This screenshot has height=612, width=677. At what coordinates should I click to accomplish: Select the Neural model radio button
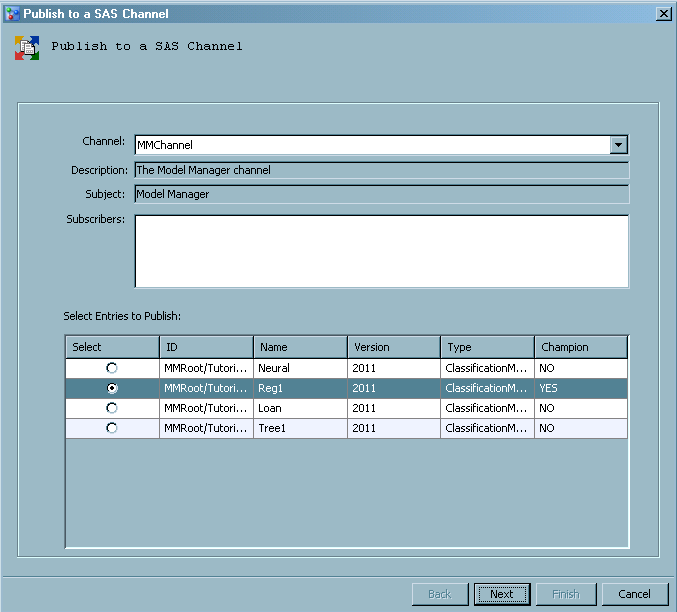111,368
